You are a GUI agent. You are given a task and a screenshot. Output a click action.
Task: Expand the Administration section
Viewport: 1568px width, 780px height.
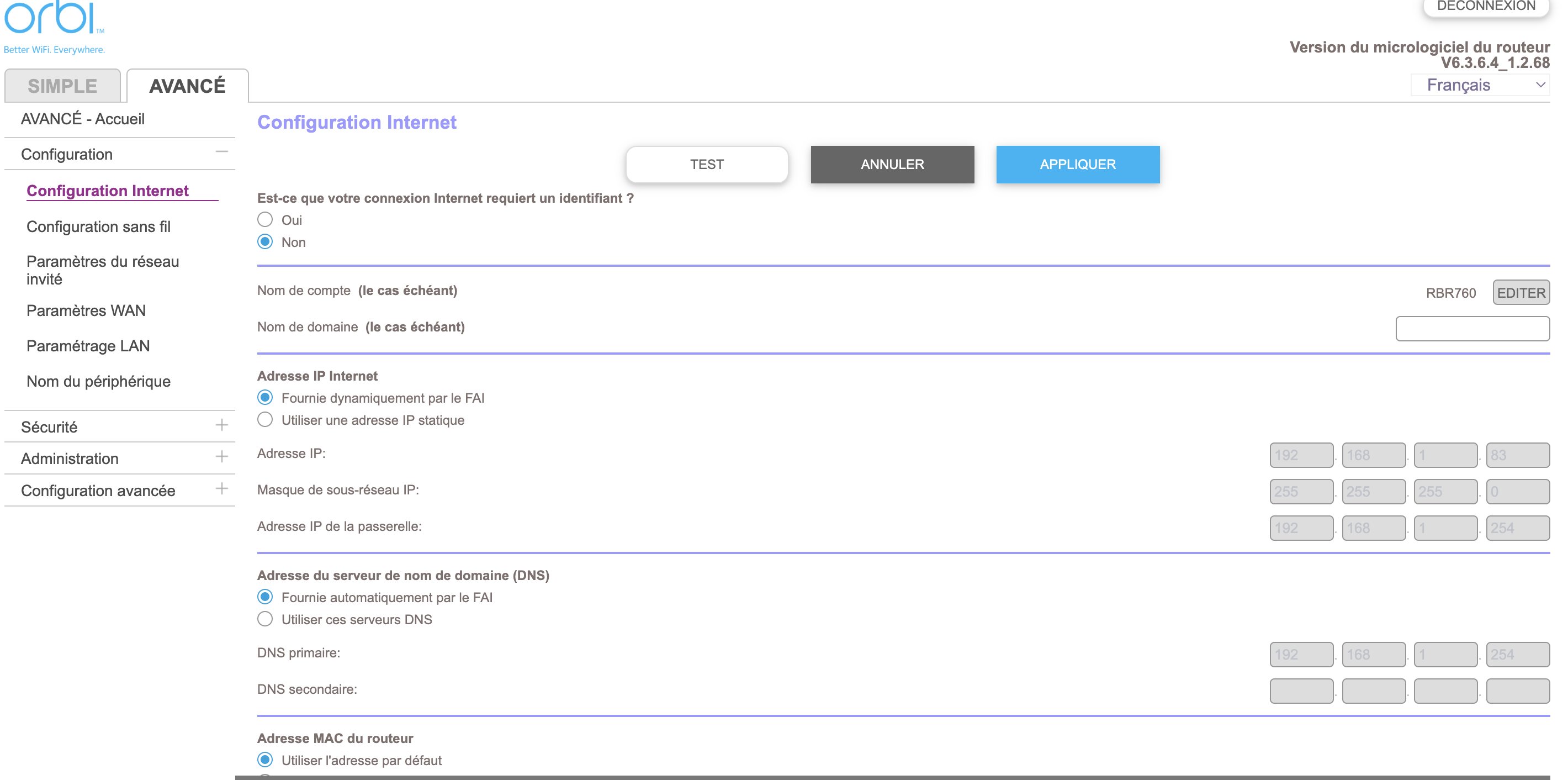tap(221, 457)
